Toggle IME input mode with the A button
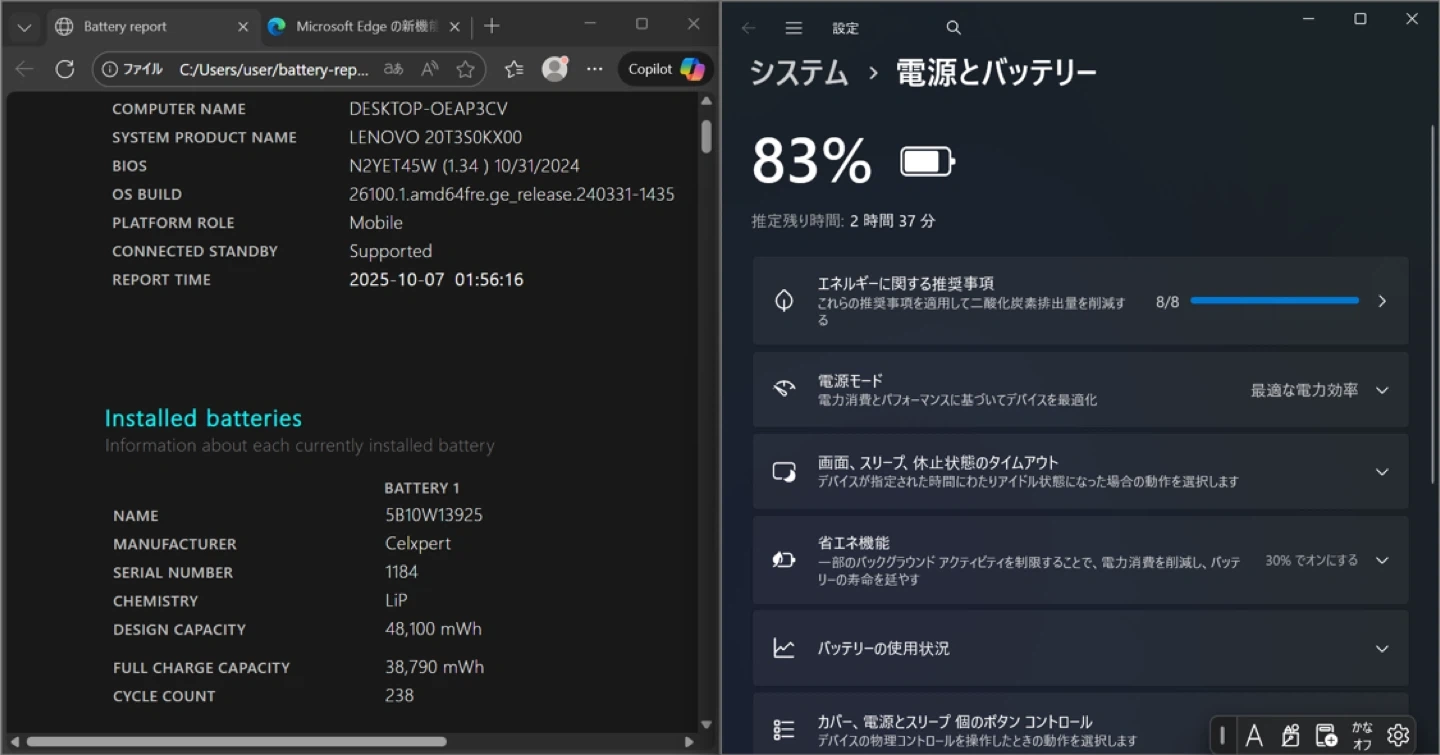This screenshot has width=1440, height=755. [1254, 736]
